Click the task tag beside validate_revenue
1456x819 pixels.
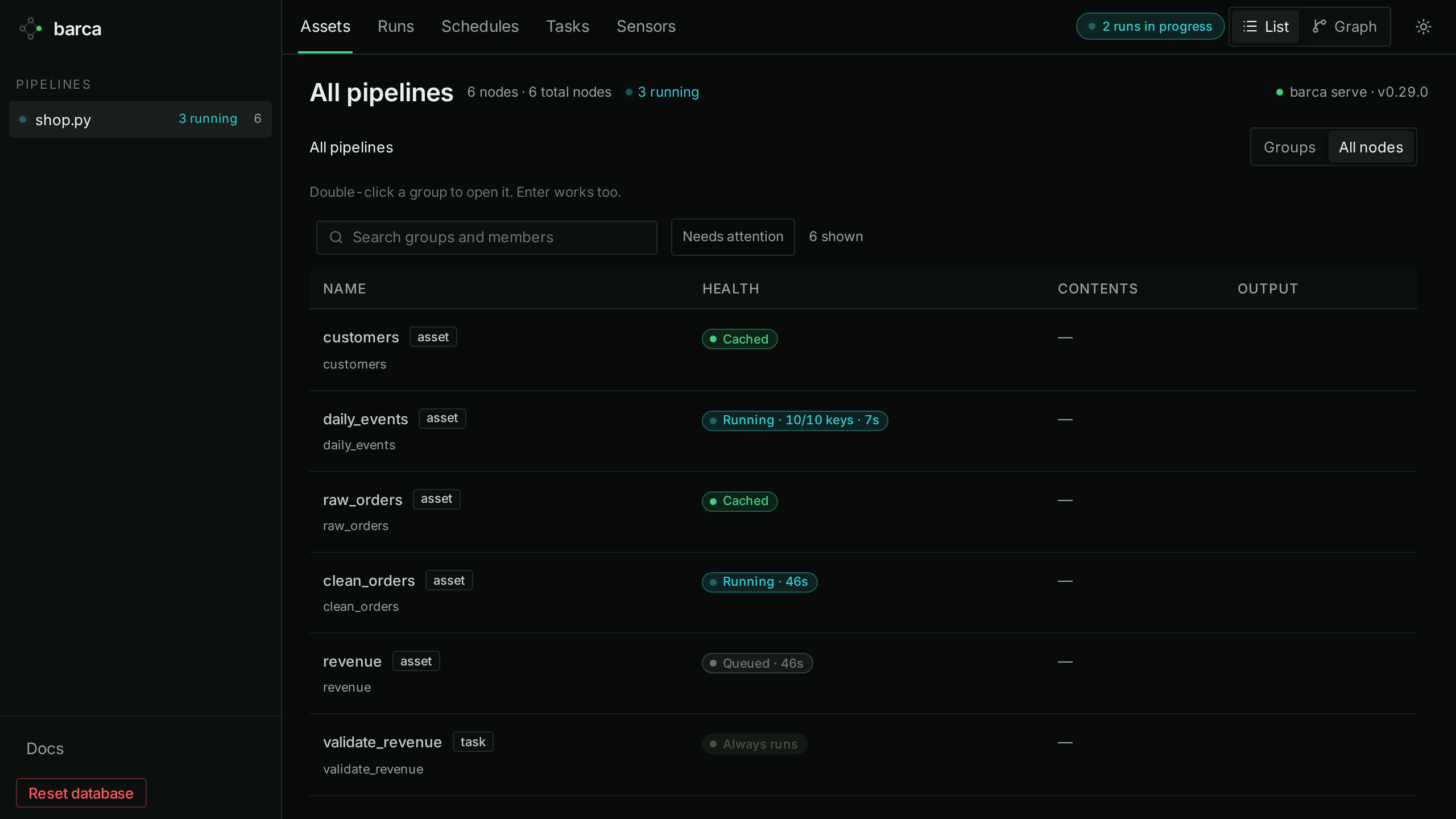(x=473, y=742)
